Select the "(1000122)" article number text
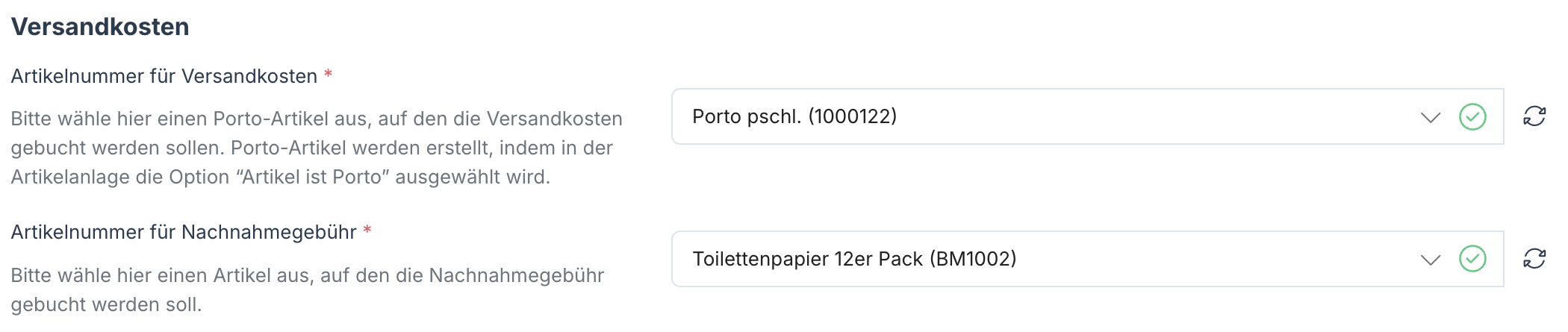1568x332 pixels. coord(853,116)
